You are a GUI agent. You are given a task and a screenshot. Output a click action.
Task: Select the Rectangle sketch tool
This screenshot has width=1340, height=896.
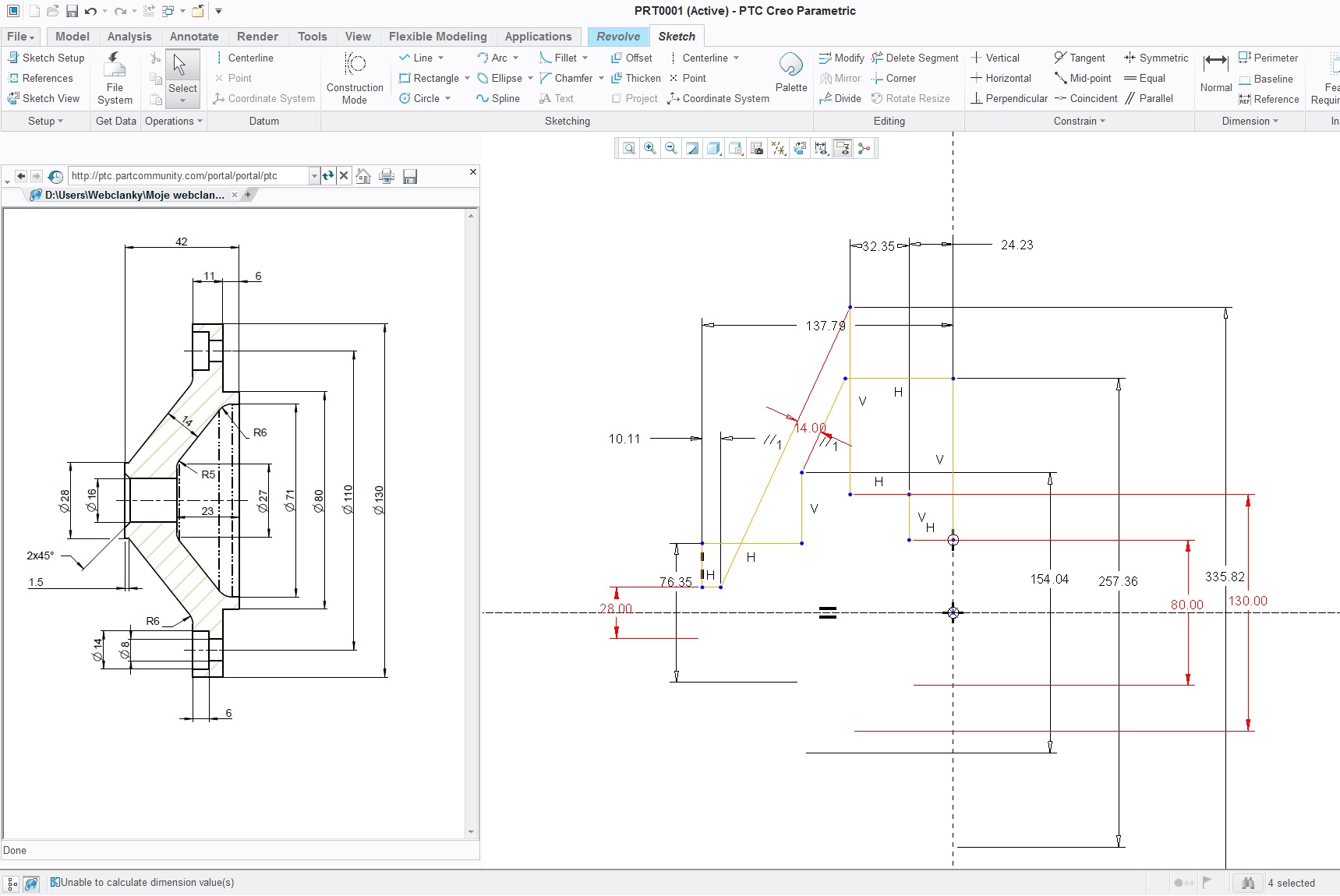point(429,78)
